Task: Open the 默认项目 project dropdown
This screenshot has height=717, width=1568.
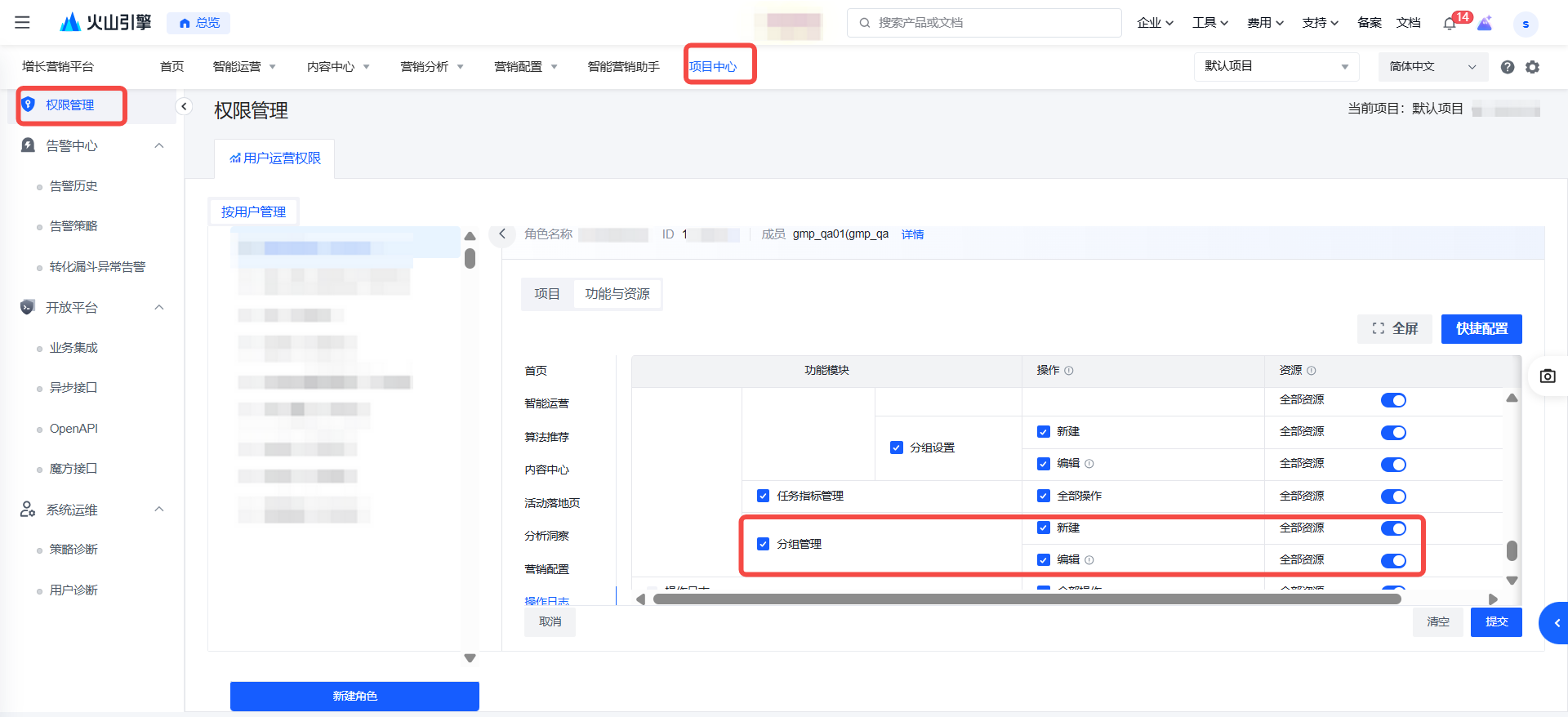Action: 1276,67
